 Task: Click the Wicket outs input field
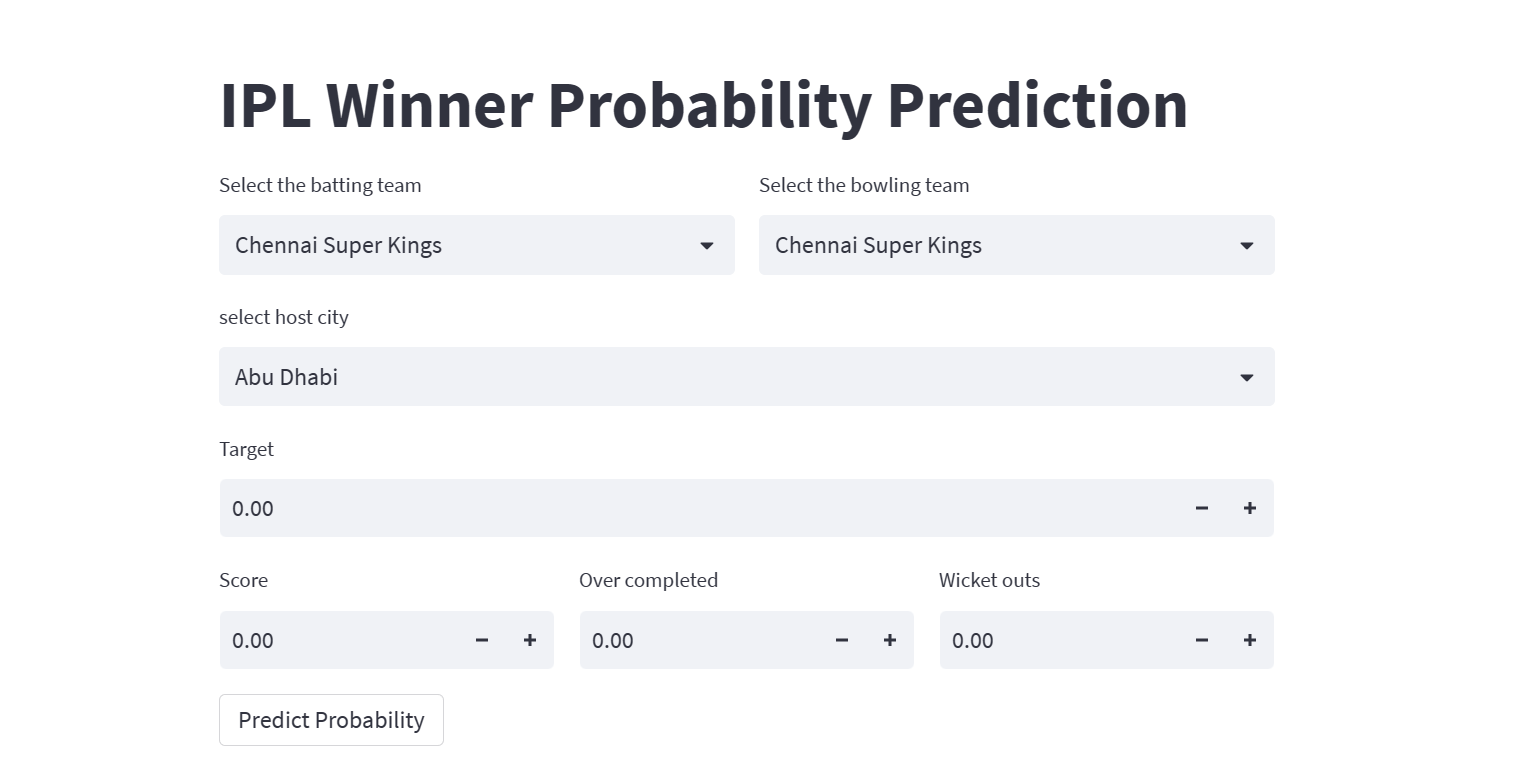point(1060,640)
